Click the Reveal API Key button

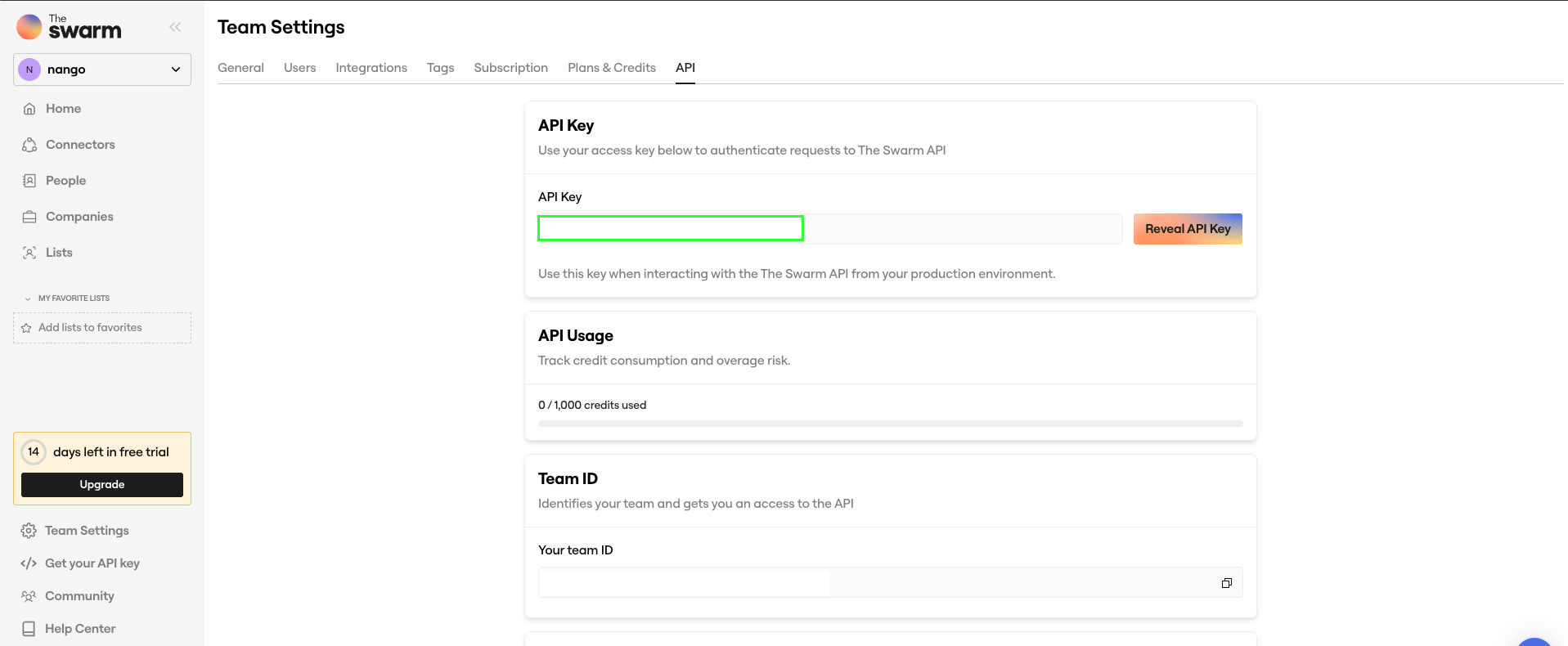pos(1188,229)
